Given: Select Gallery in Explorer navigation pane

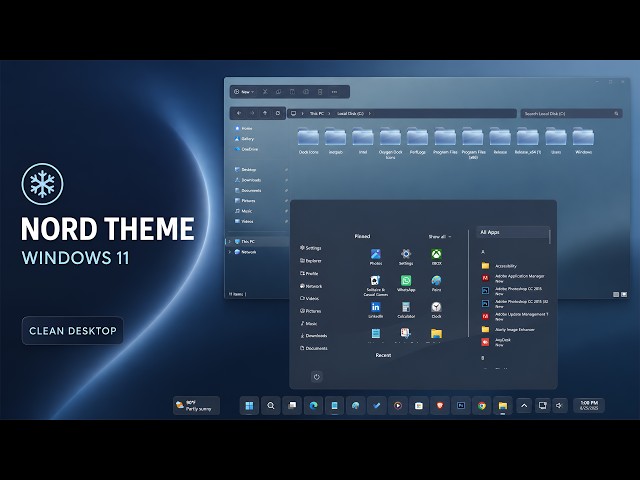Looking at the screenshot, I should point(244,139).
